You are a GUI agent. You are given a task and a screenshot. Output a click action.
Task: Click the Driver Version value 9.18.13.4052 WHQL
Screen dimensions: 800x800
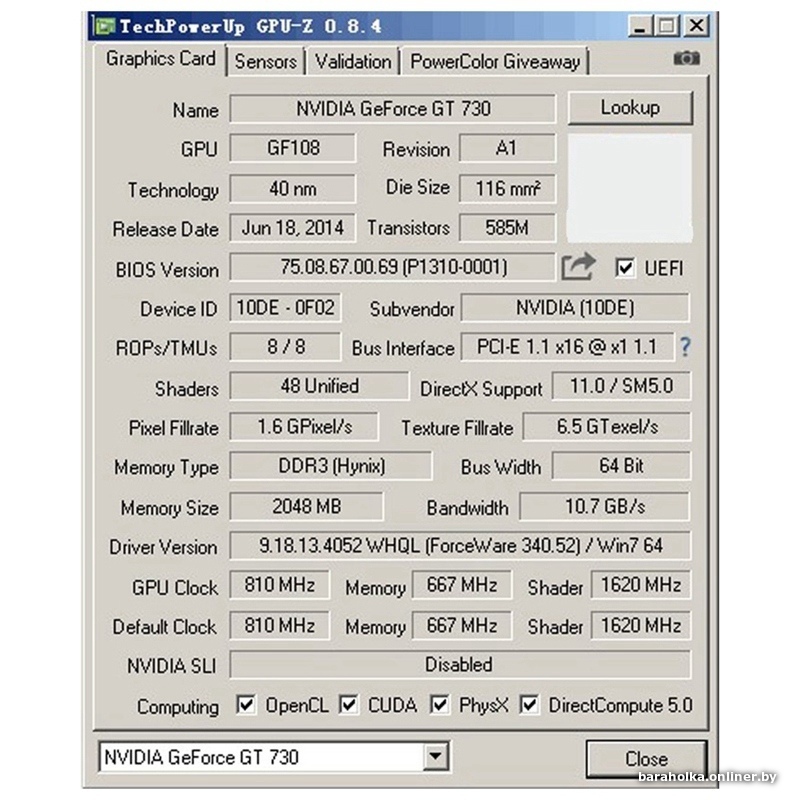tap(461, 546)
